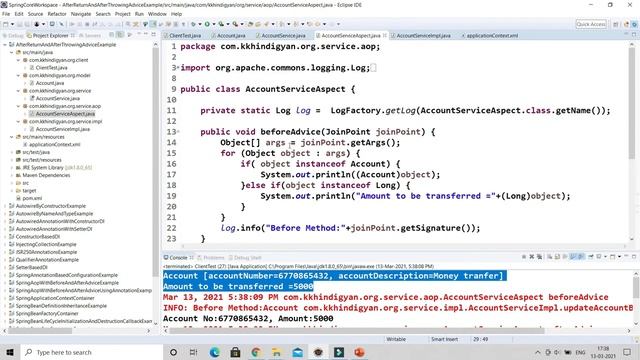Click Display Selected Console icon
Screen dimensions: 640x360
599,257
